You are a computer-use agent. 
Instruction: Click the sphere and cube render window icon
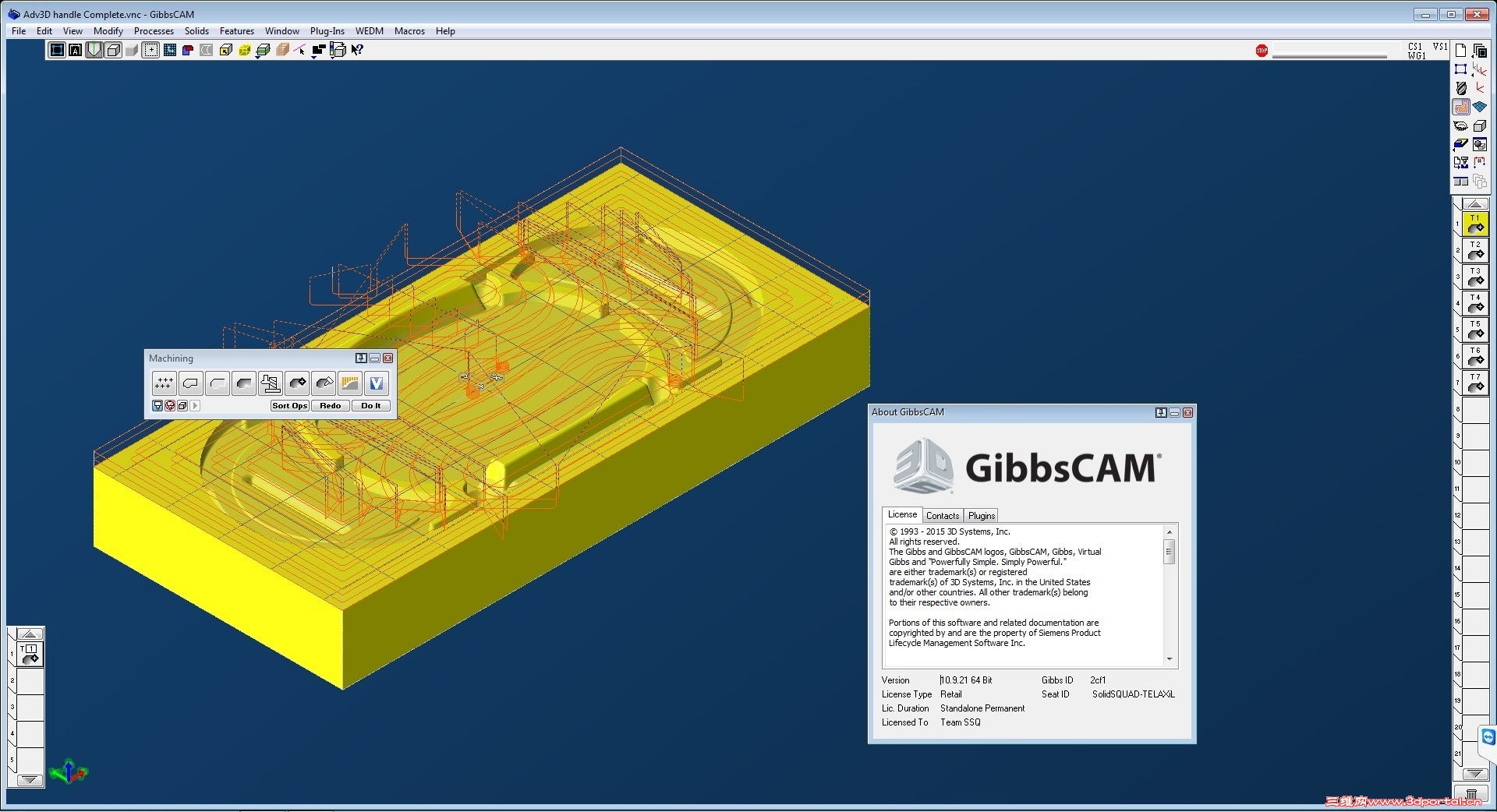pyautogui.click(x=1479, y=144)
